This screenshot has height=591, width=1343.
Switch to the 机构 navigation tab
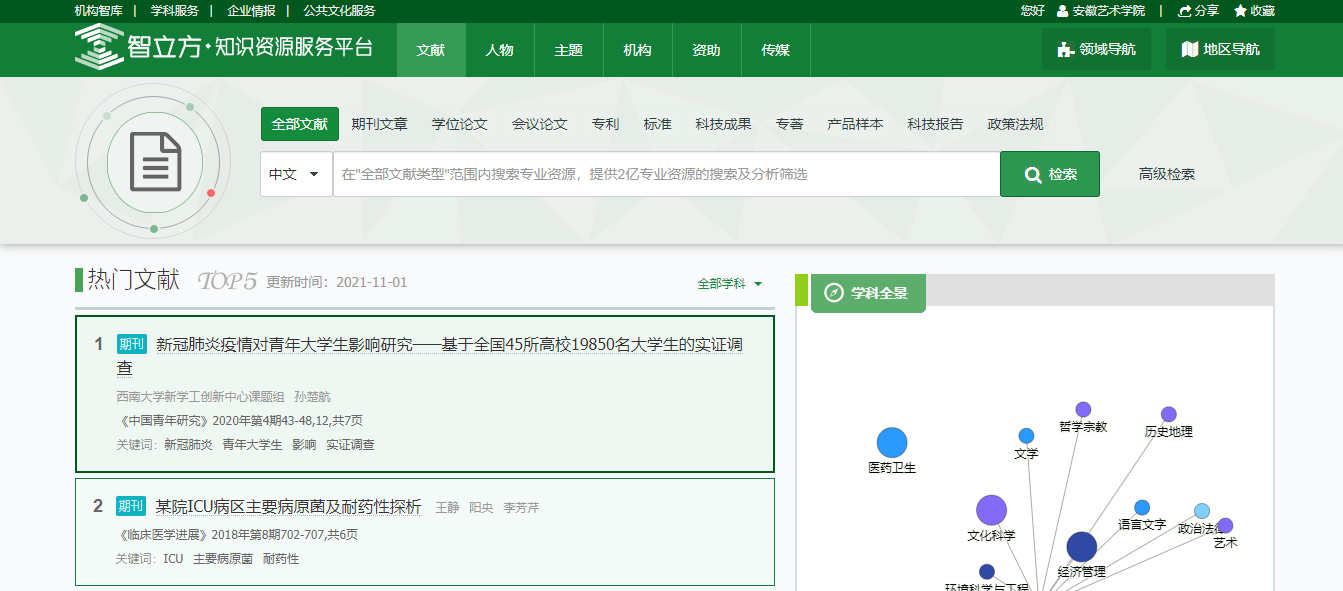[x=637, y=50]
